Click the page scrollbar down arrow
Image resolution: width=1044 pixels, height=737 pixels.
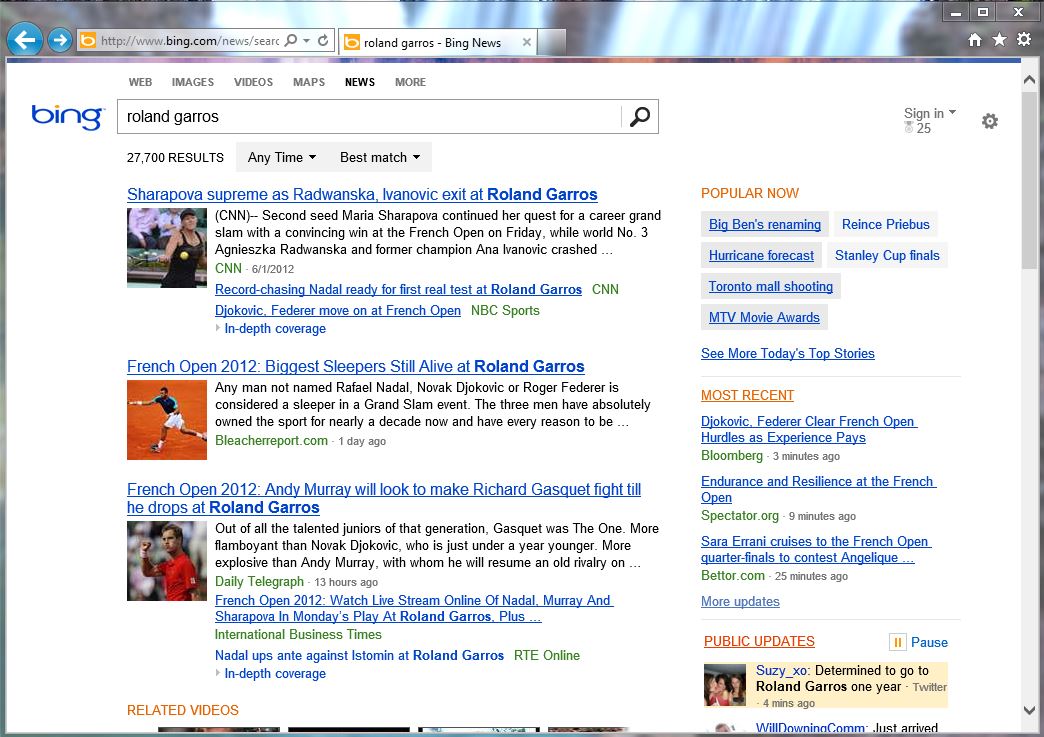[x=1029, y=710]
